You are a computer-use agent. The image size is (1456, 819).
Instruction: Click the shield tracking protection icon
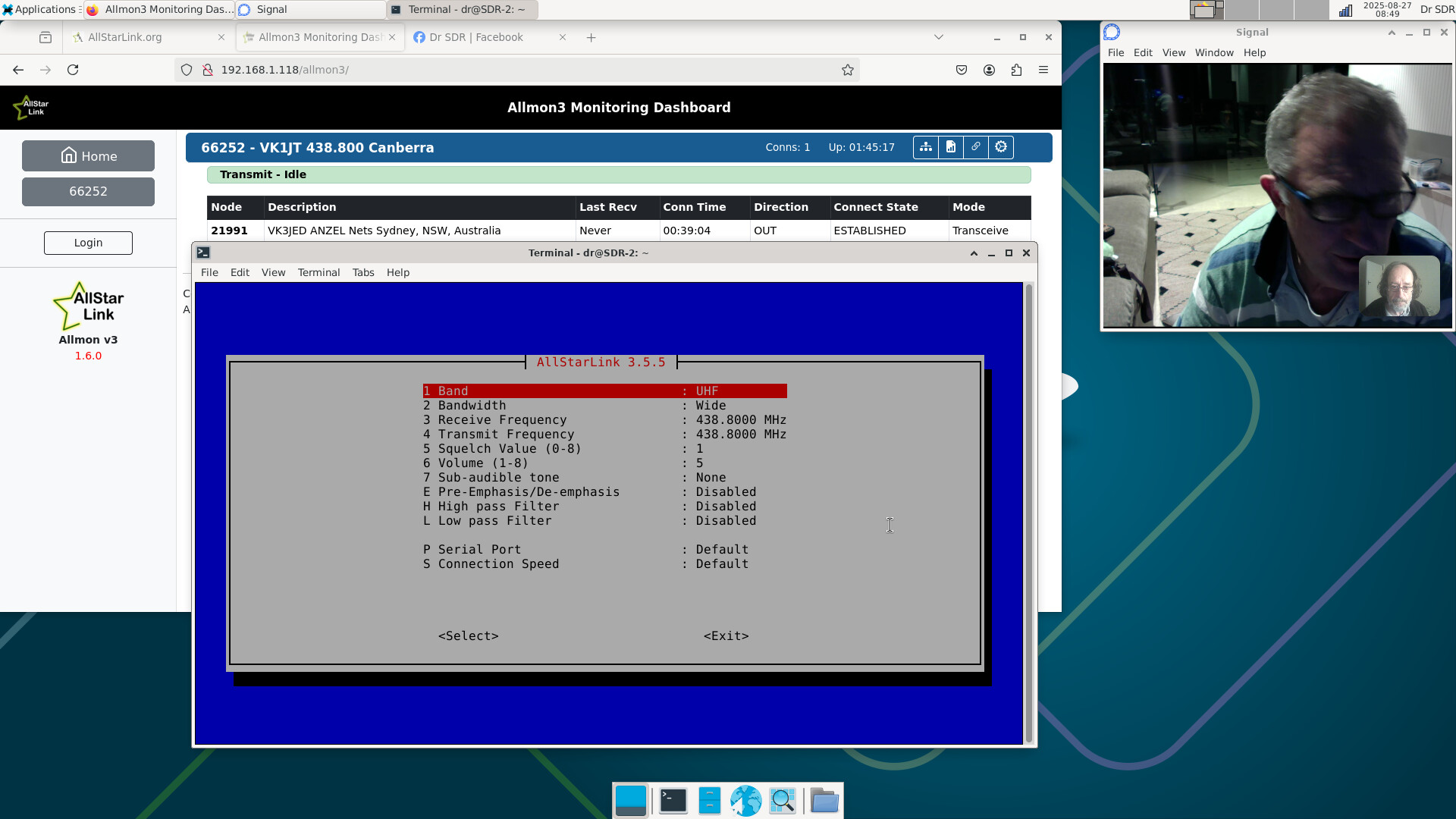[x=187, y=70]
